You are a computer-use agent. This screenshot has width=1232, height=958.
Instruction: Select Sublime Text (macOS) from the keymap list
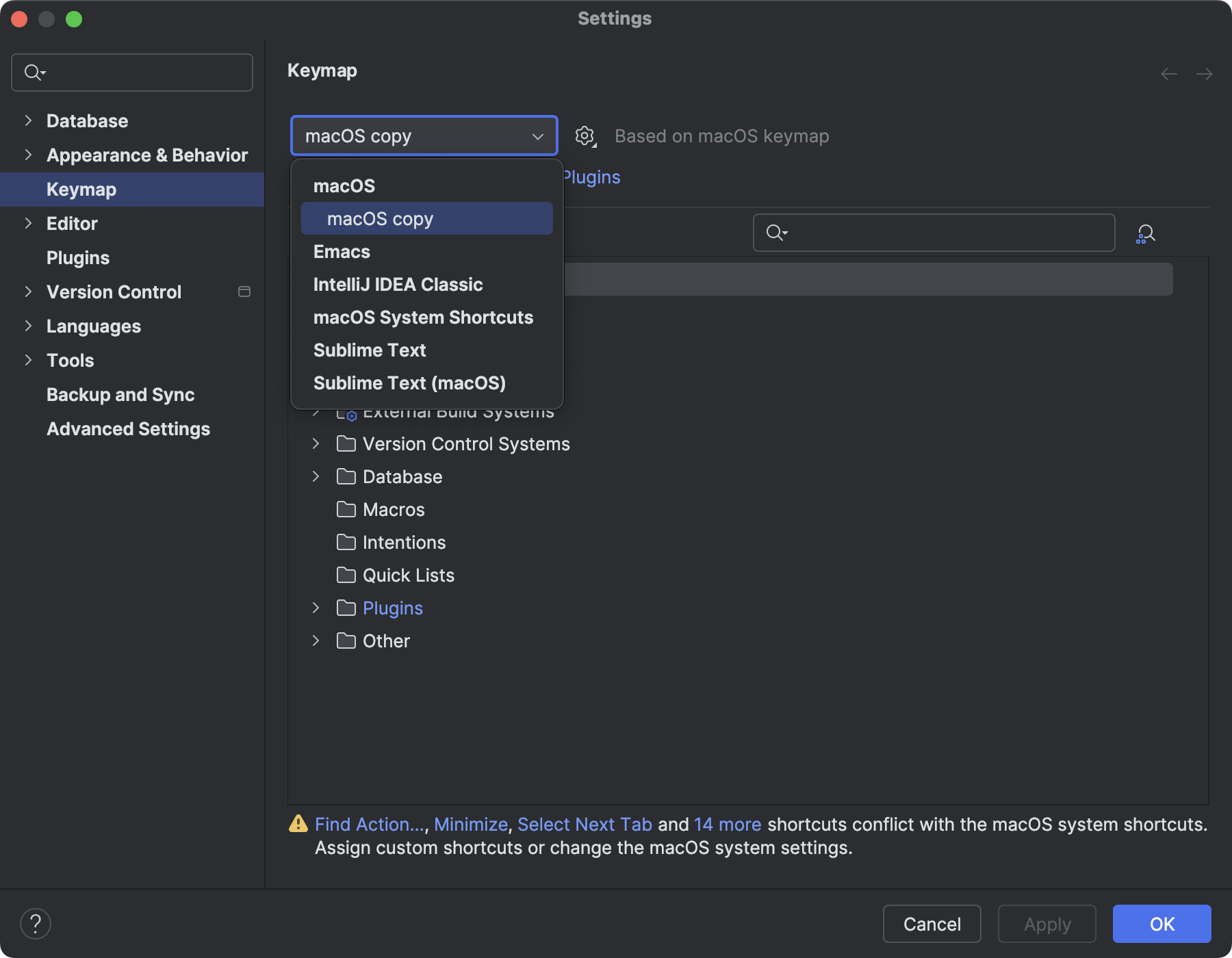(409, 383)
